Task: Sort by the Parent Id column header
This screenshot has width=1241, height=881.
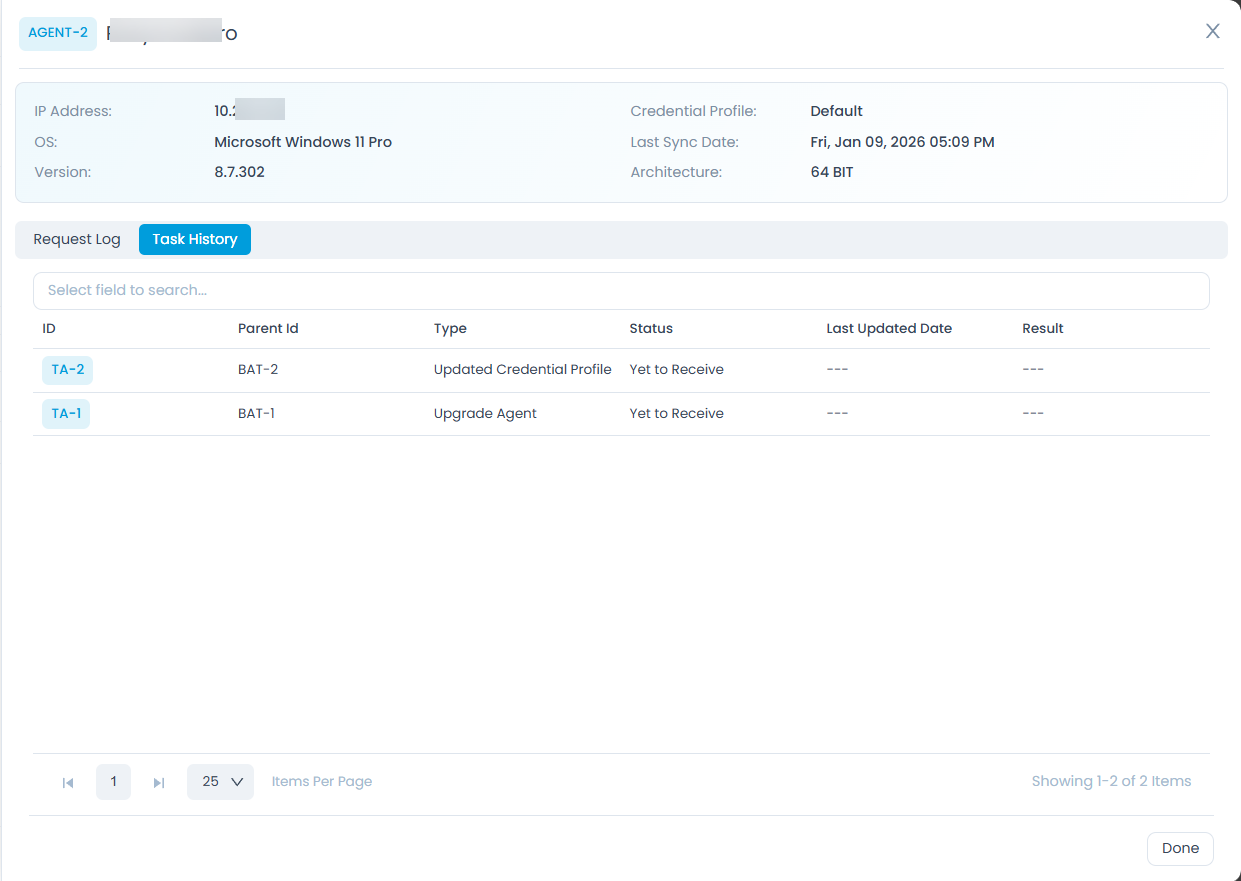Action: [x=268, y=328]
